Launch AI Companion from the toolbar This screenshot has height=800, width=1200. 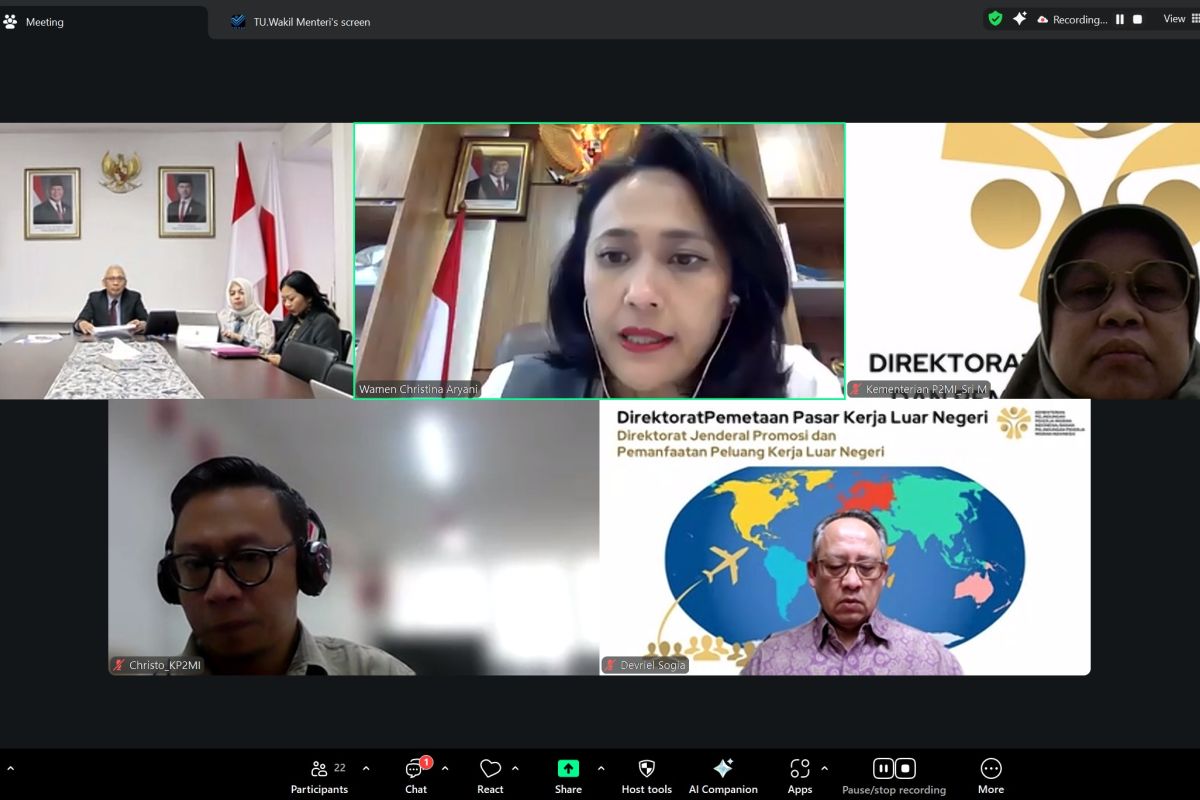coord(723,768)
